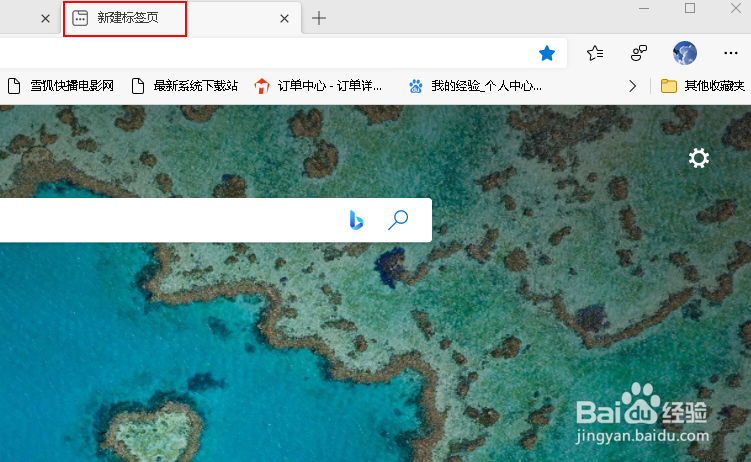Open the profile avatar menu
The width and height of the screenshot is (751, 462).
[x=685, y=53]
